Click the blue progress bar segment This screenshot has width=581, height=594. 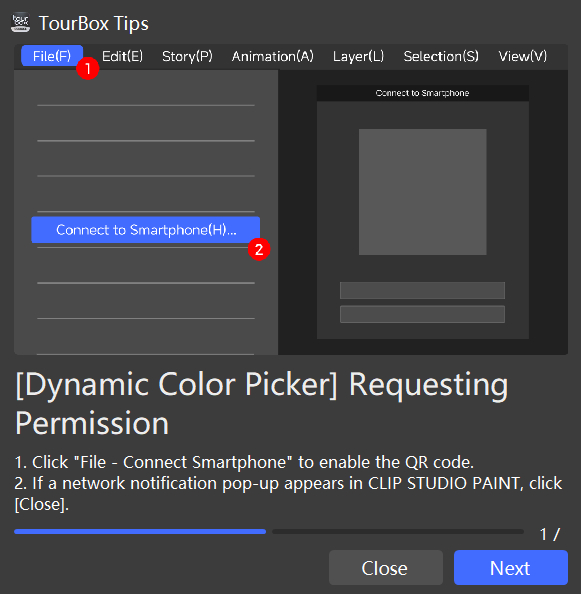coord(140,531)
